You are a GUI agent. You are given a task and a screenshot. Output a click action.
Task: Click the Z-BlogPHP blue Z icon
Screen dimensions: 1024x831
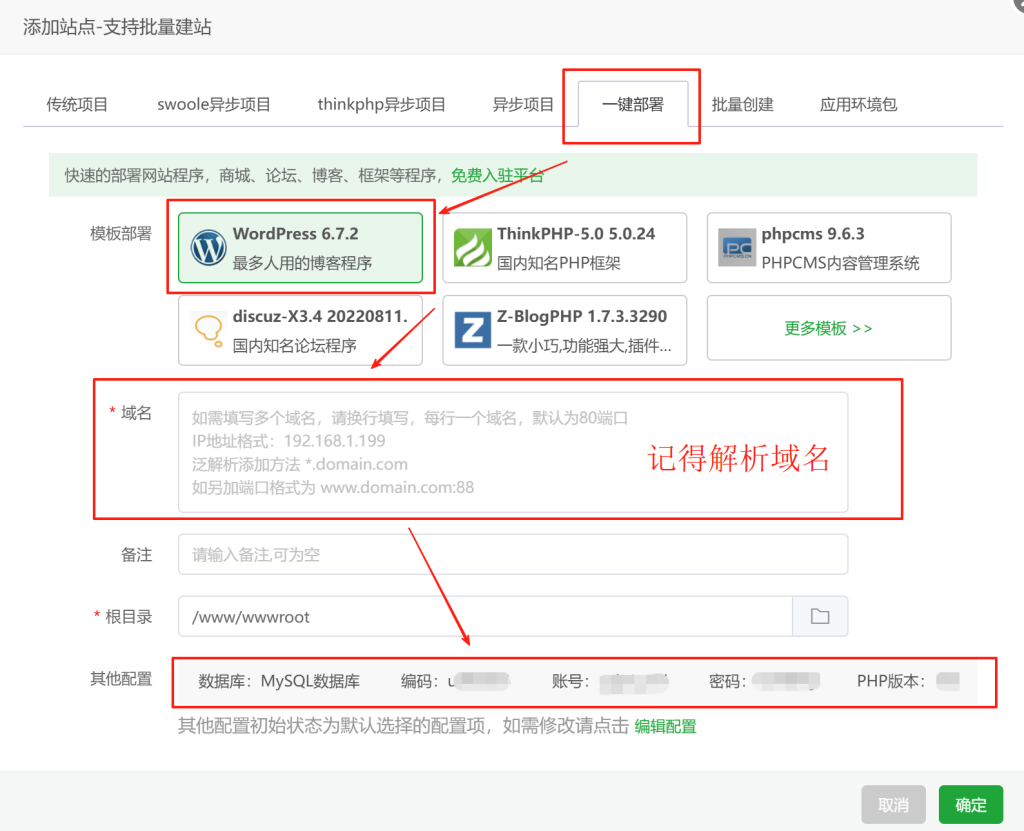click(473, 331)
